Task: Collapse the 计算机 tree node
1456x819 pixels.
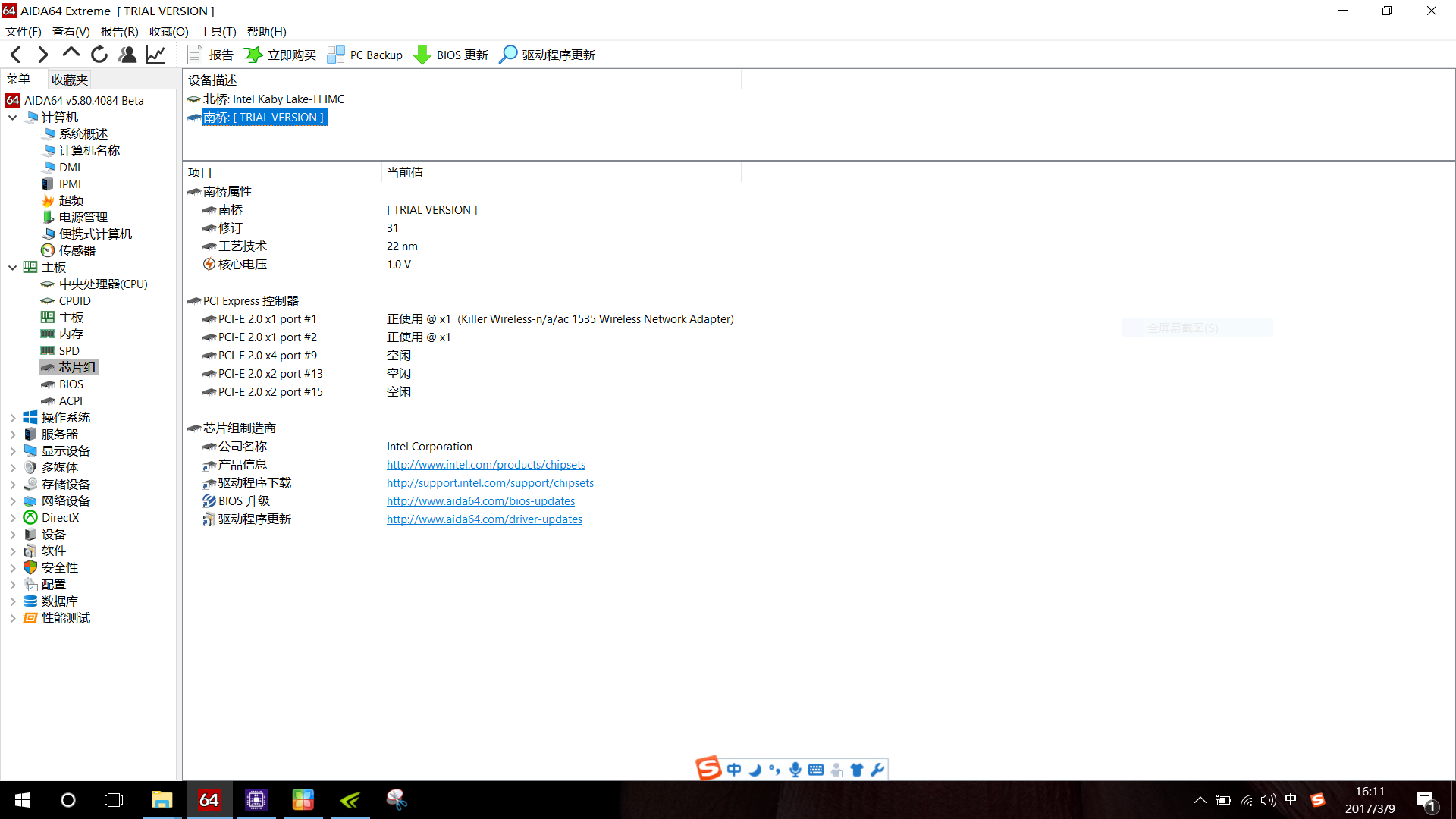Action: (x=13, y=118)
